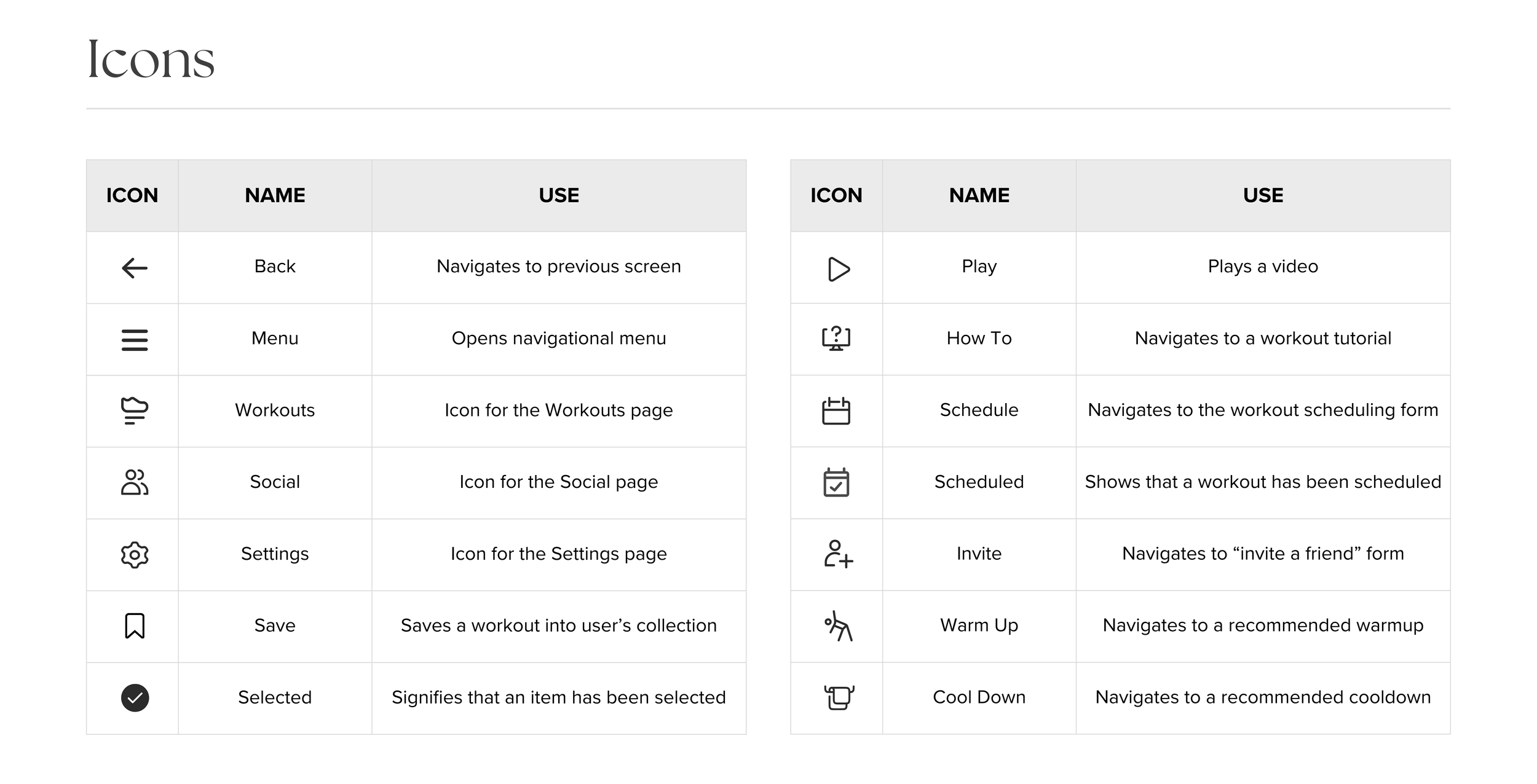Open the Settings gear icon
The height and width of the screenshot is (784, 1537).
click(x=135, y=555)
